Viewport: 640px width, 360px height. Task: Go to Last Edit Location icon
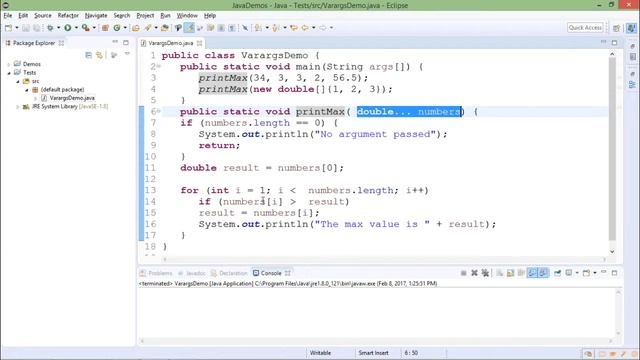(x=294, y=28)
